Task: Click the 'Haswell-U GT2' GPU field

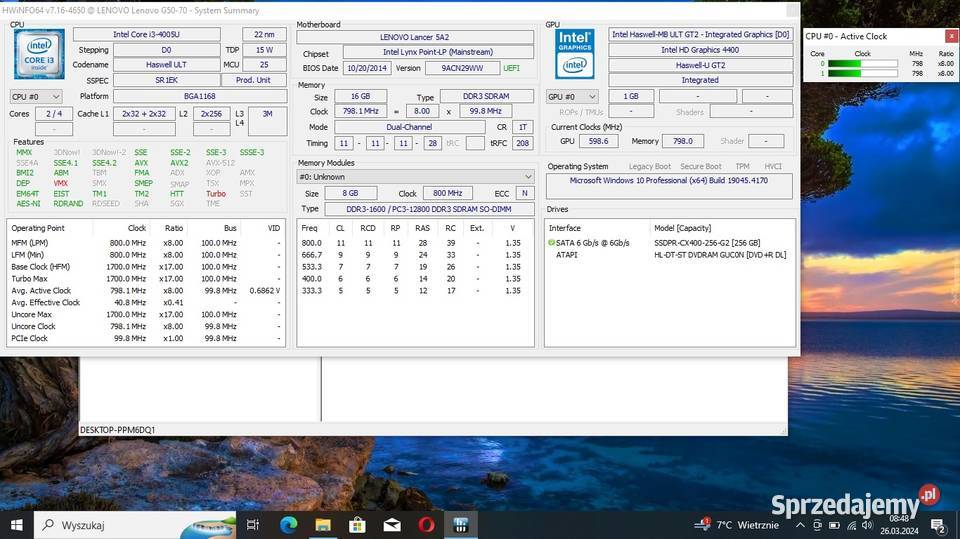Action: [x=700, y=65]
